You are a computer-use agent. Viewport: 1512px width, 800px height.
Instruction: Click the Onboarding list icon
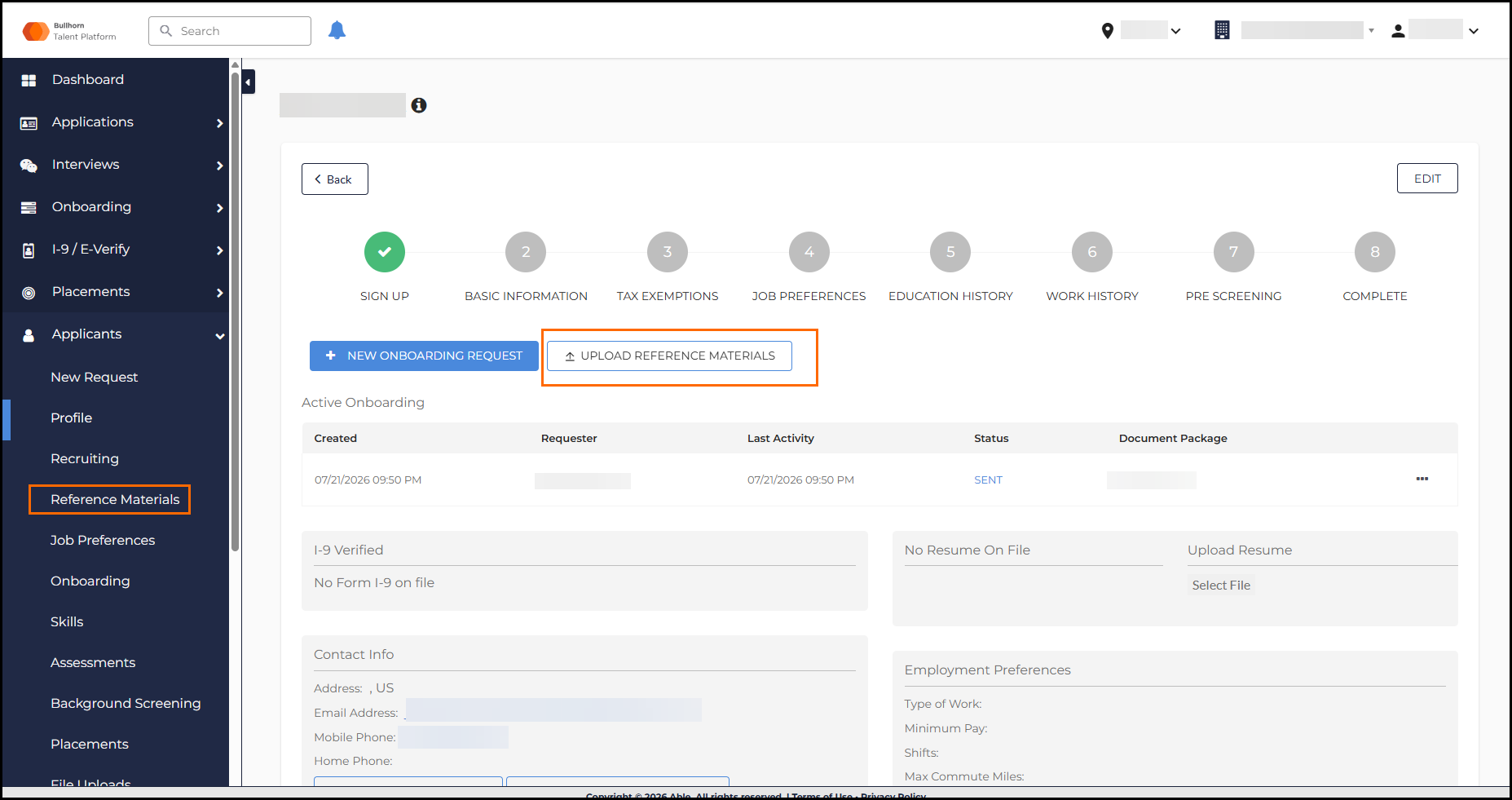pyautogui.click(x=29, y=208)
